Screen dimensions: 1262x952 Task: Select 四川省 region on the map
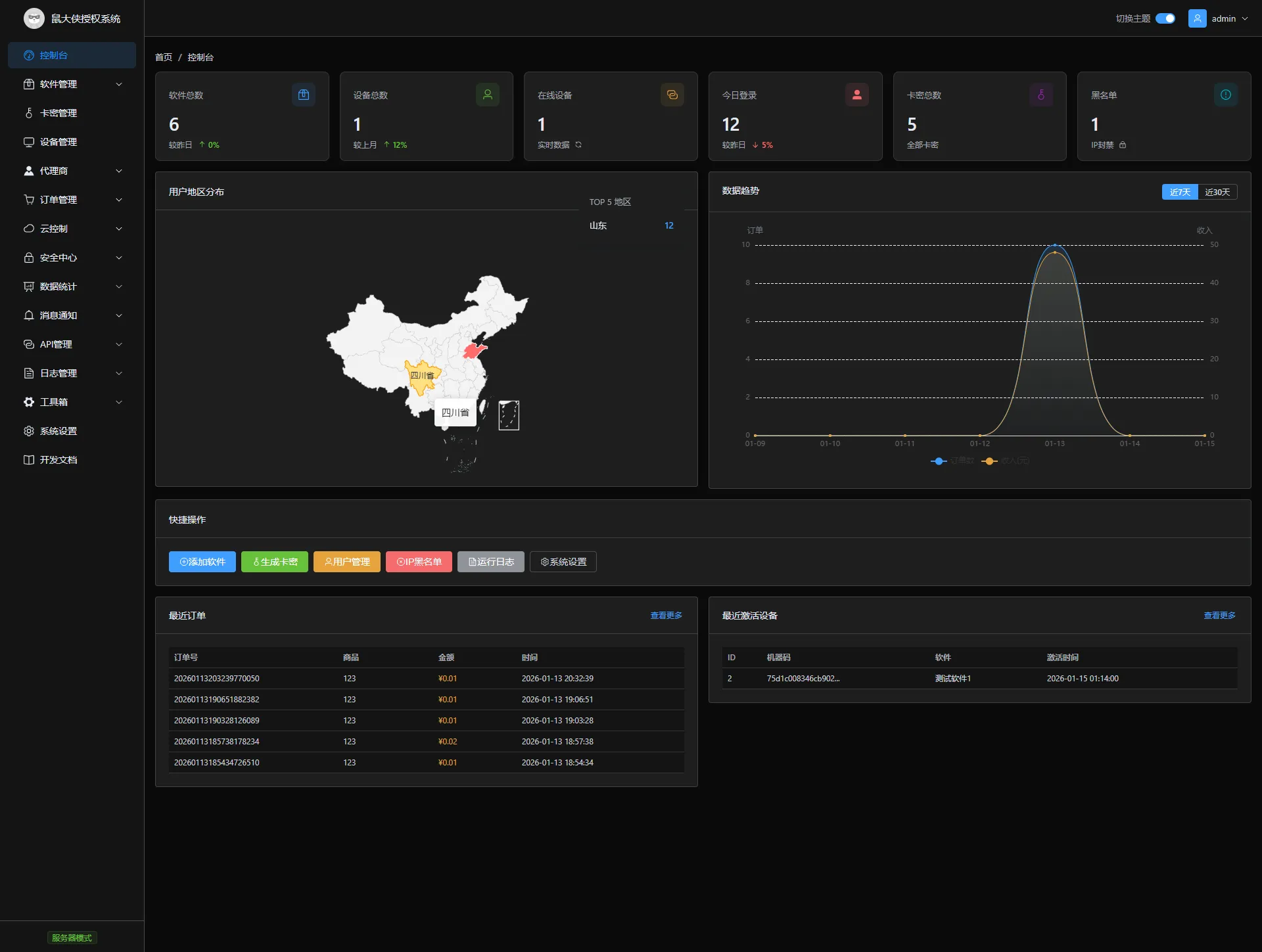[x=421, y=375]
